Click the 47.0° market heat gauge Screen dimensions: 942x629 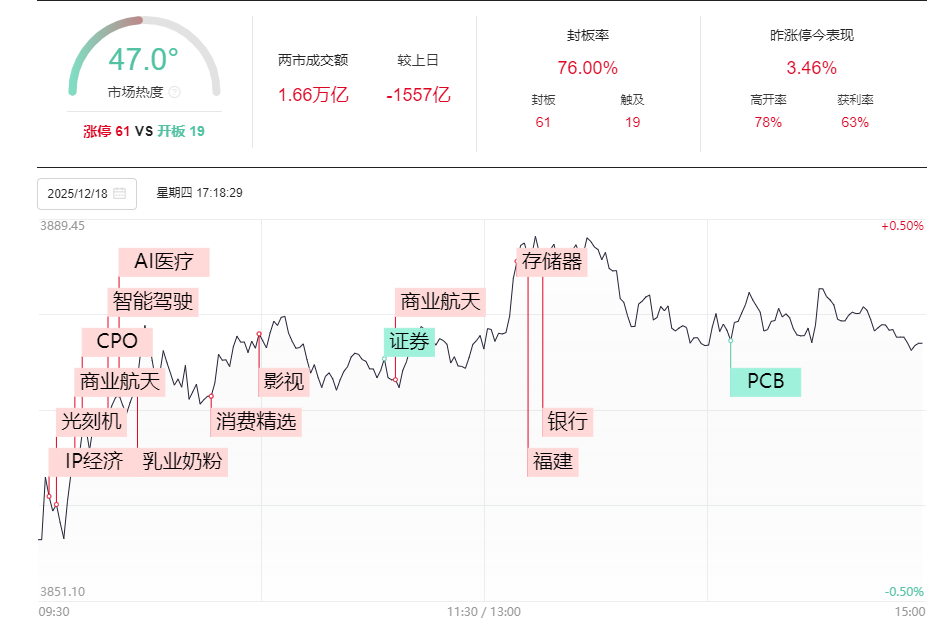click(143, 60)
